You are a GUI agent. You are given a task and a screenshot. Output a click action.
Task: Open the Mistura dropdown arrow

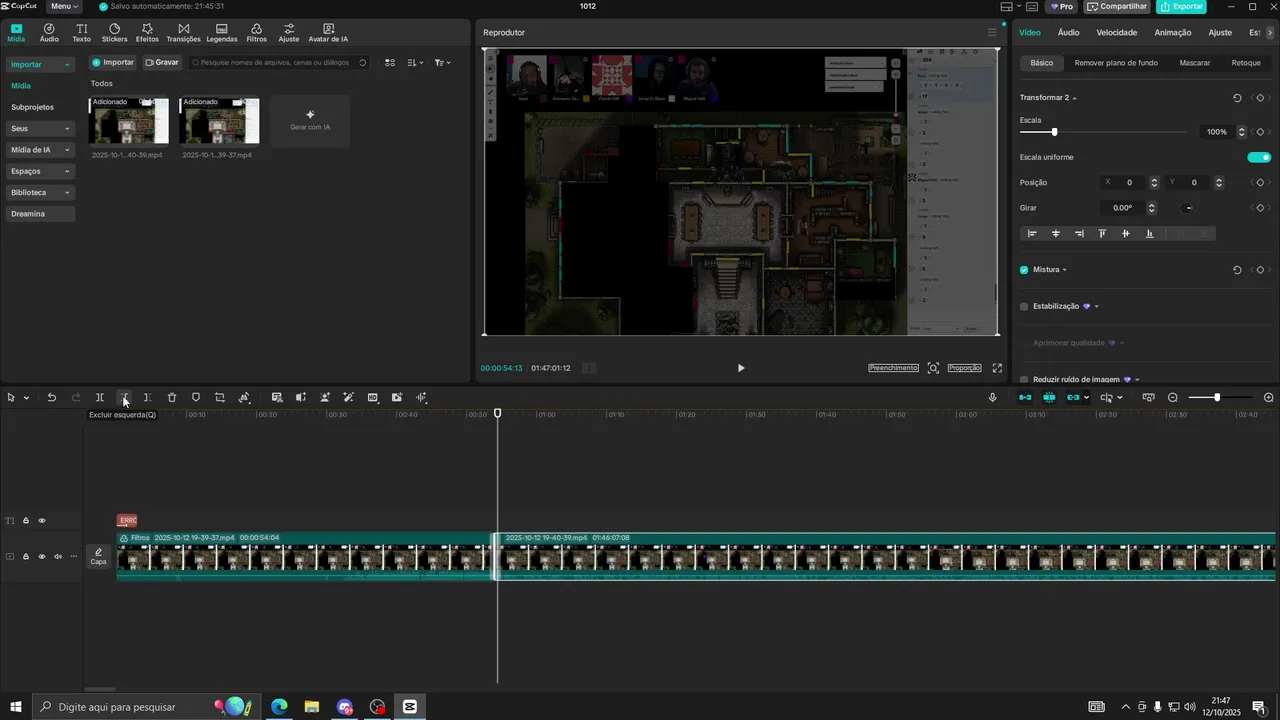coord(1064,270)
